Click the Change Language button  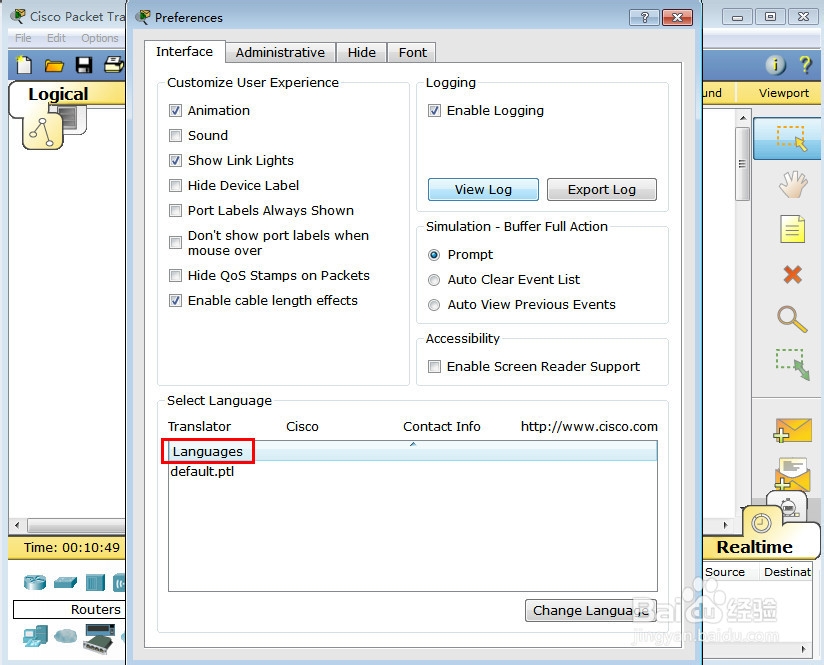point(591,610)
